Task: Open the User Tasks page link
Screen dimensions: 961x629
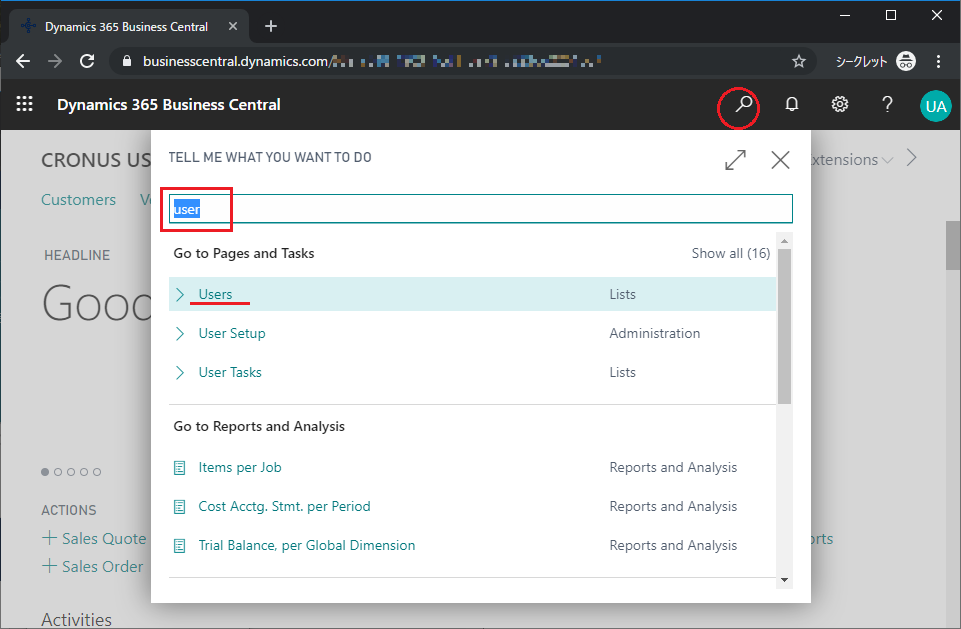Action: pos(230,373)
